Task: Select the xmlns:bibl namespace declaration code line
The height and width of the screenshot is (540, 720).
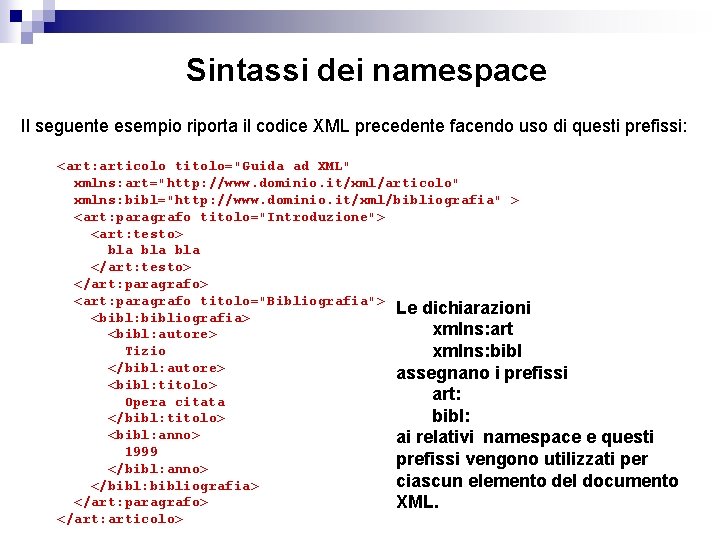Action: (296, 200)
